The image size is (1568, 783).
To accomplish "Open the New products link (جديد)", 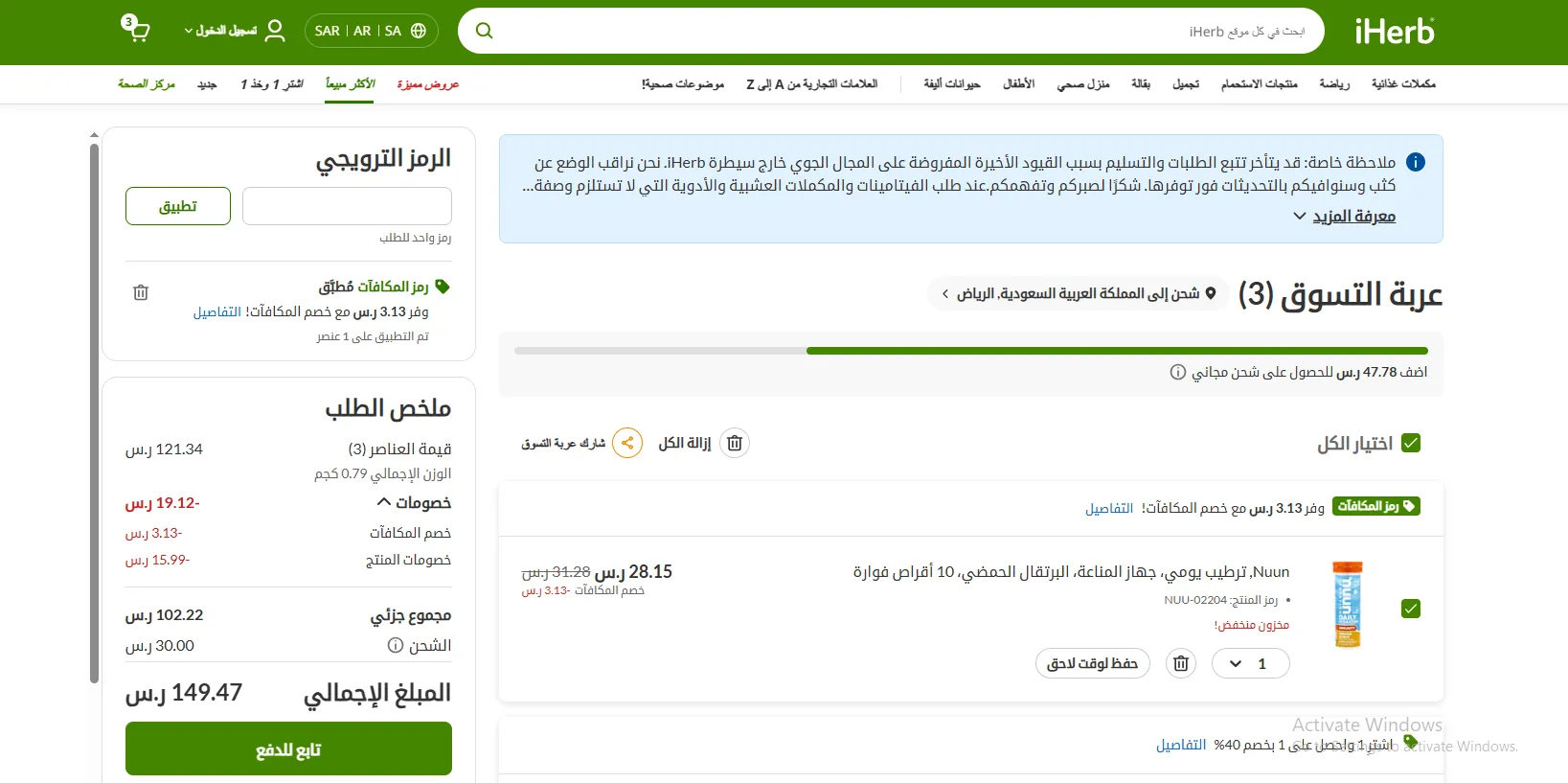I will 207,84.
